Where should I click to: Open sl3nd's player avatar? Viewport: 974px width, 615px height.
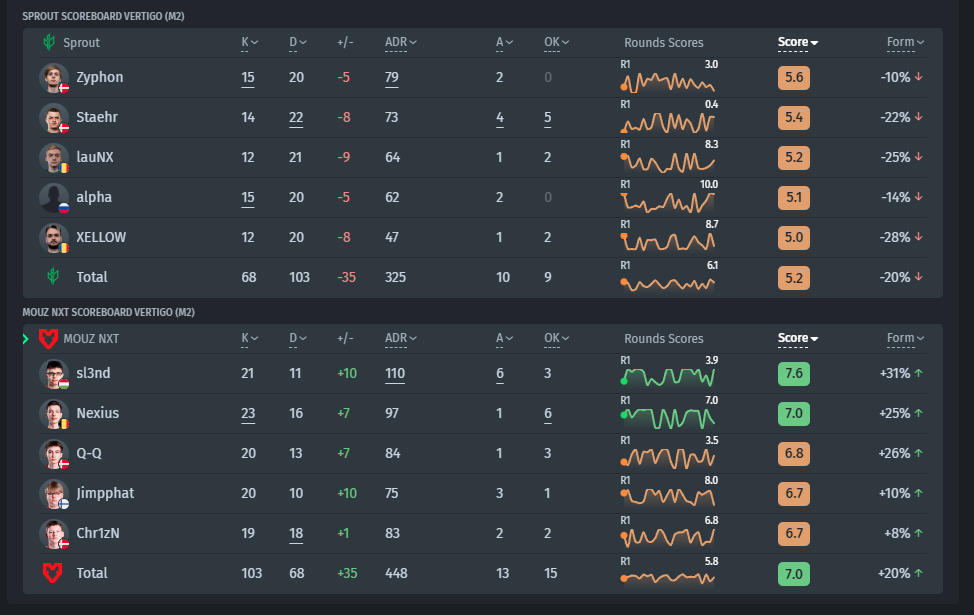tap(54, 374)
